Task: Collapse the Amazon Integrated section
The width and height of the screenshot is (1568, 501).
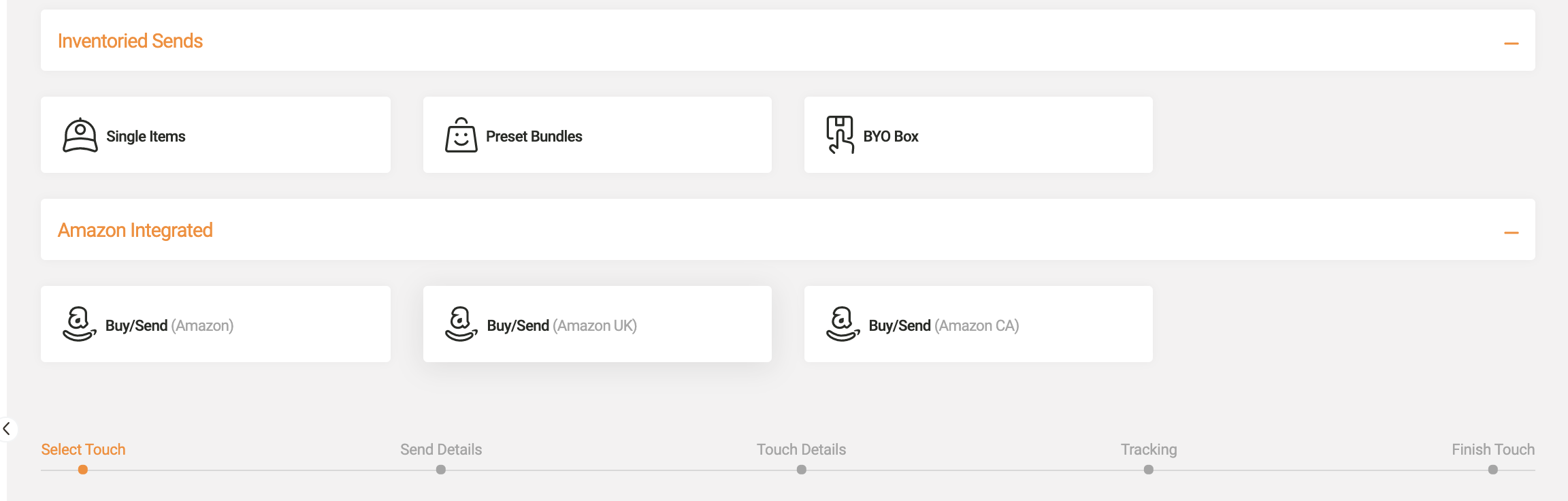Action: (1512, 233)
